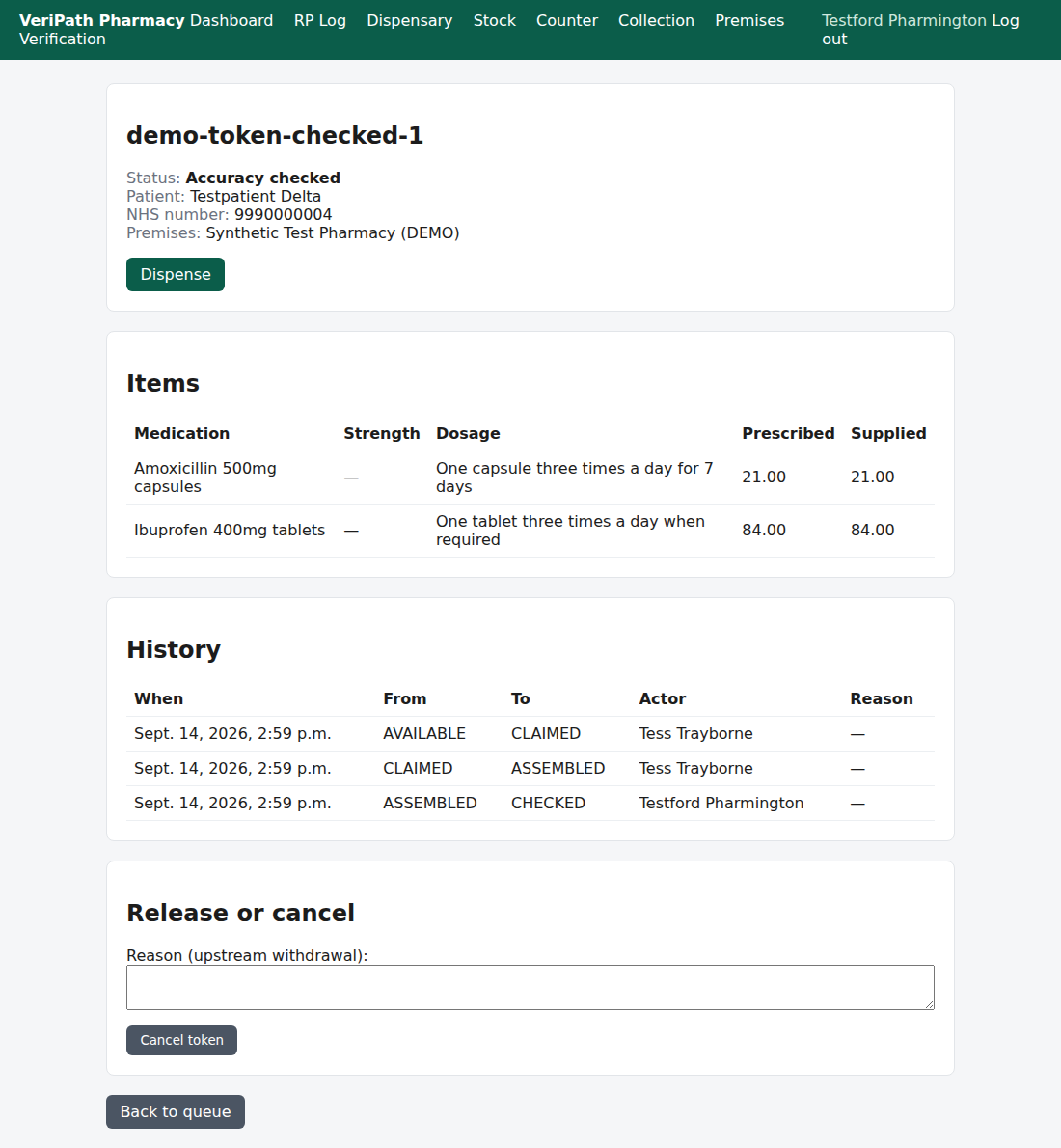Click Ibuprofen's Prescribed quantity 84.00

(764, 530)
